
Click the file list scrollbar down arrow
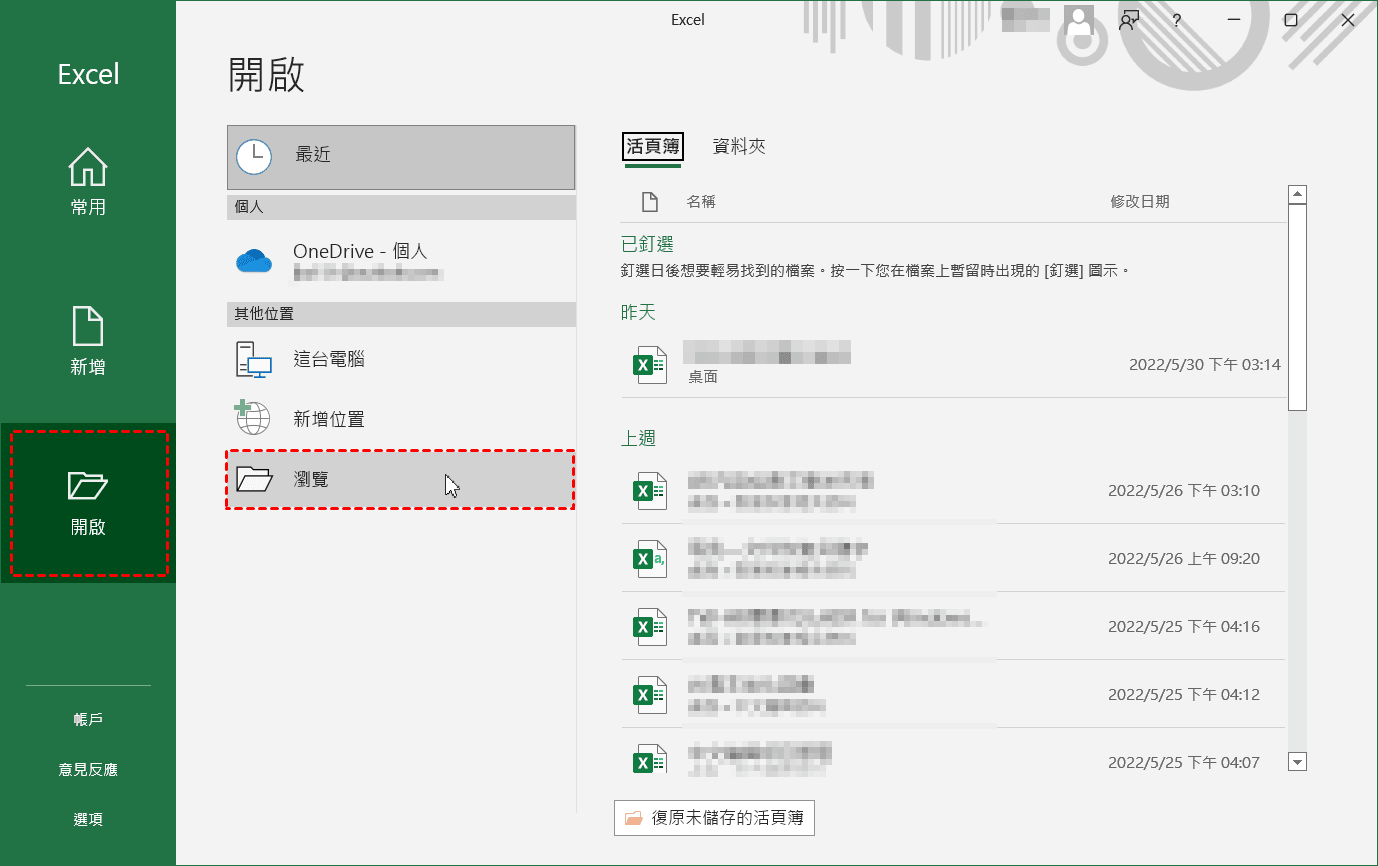1298,762
